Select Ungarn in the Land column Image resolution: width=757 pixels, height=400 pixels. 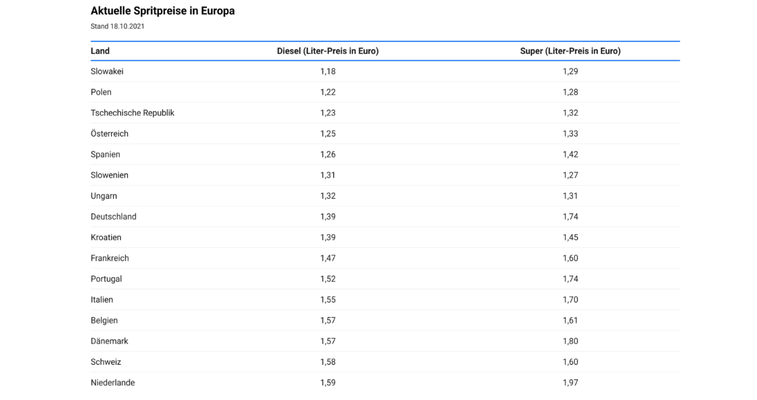tap(104, 196)
